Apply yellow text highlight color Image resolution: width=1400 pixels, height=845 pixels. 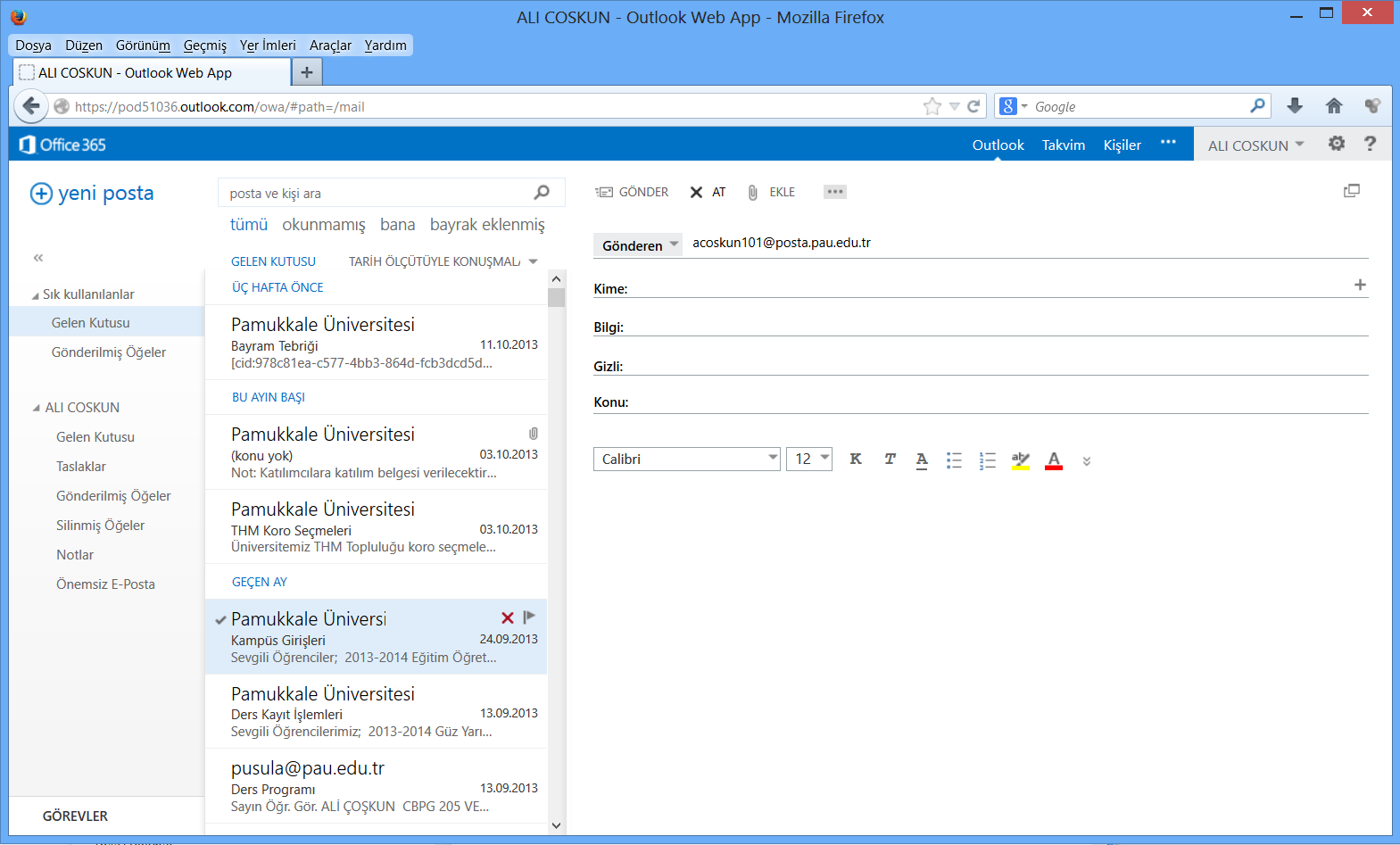1021,460
